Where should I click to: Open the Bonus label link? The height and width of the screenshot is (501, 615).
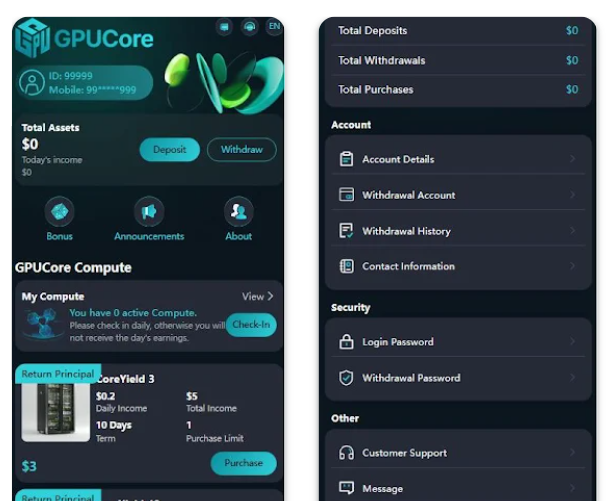[59, 236]
